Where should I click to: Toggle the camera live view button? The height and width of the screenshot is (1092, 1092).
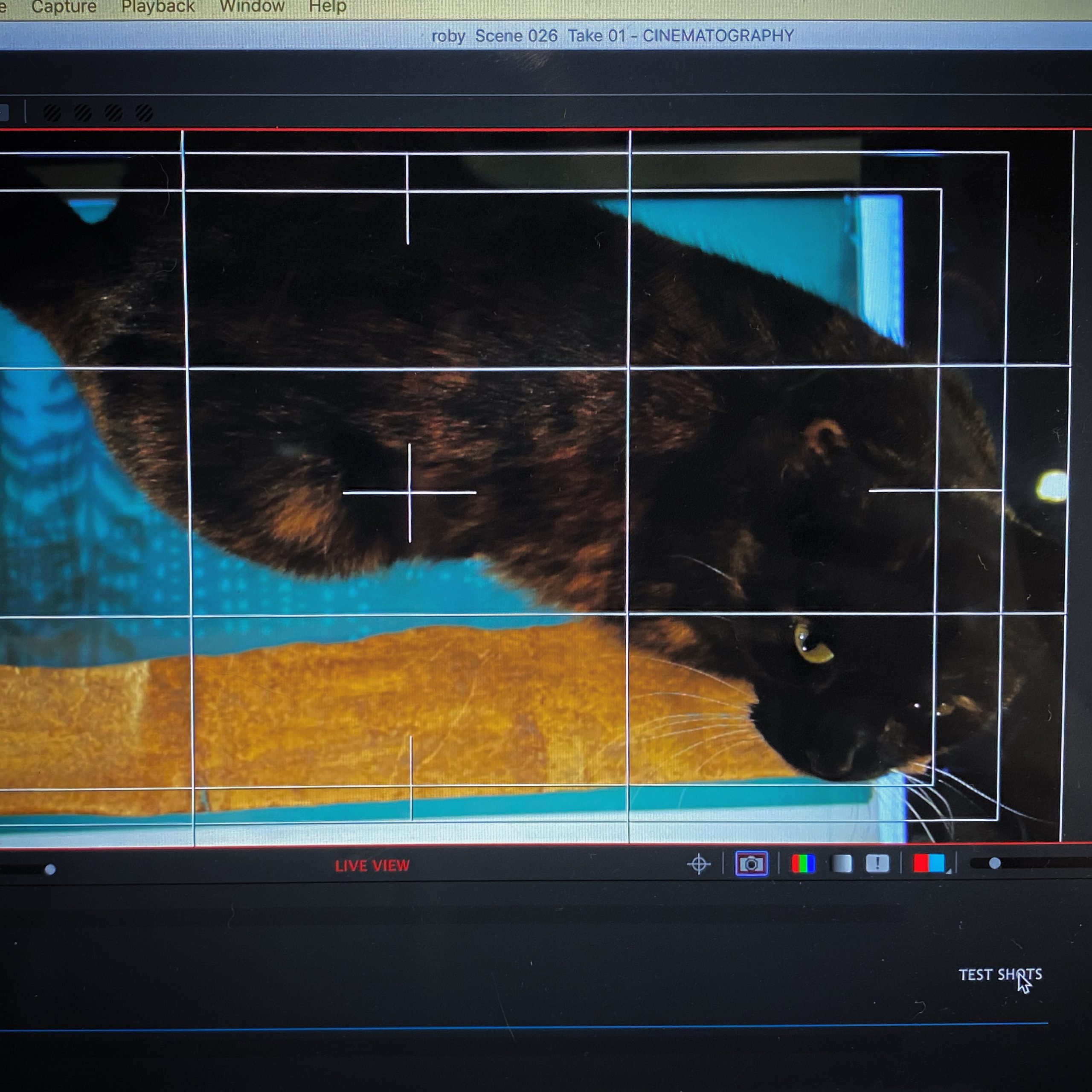click(751, 864)
